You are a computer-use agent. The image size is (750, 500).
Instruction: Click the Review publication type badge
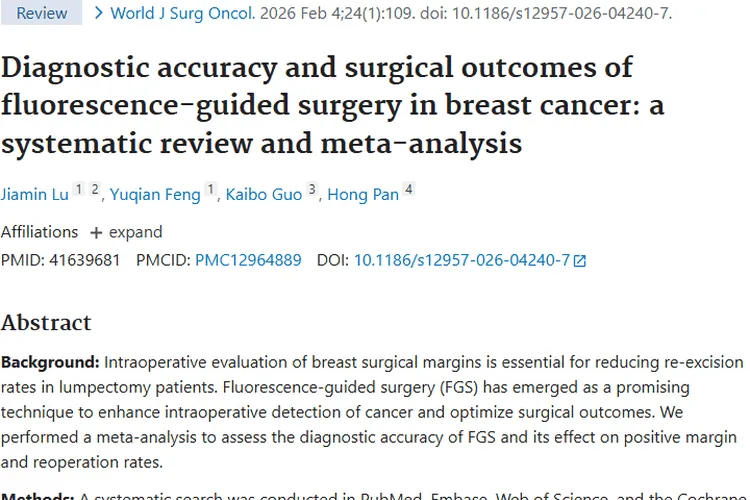click(x=42, y=14)
